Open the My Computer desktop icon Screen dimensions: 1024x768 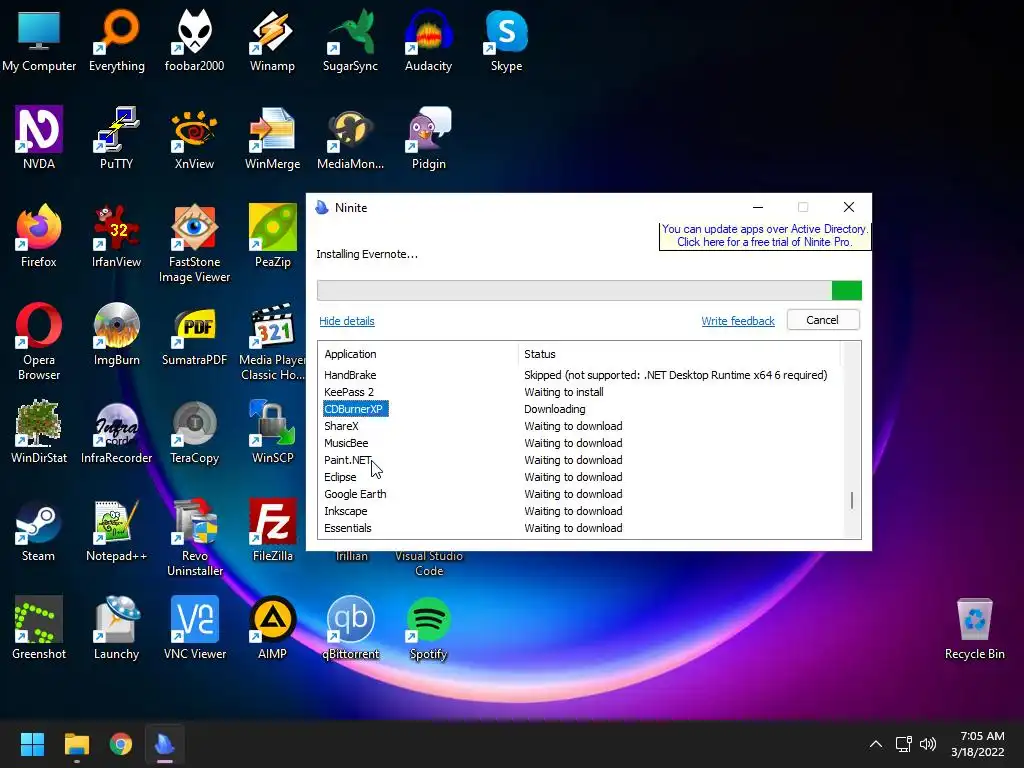point(39,41)
